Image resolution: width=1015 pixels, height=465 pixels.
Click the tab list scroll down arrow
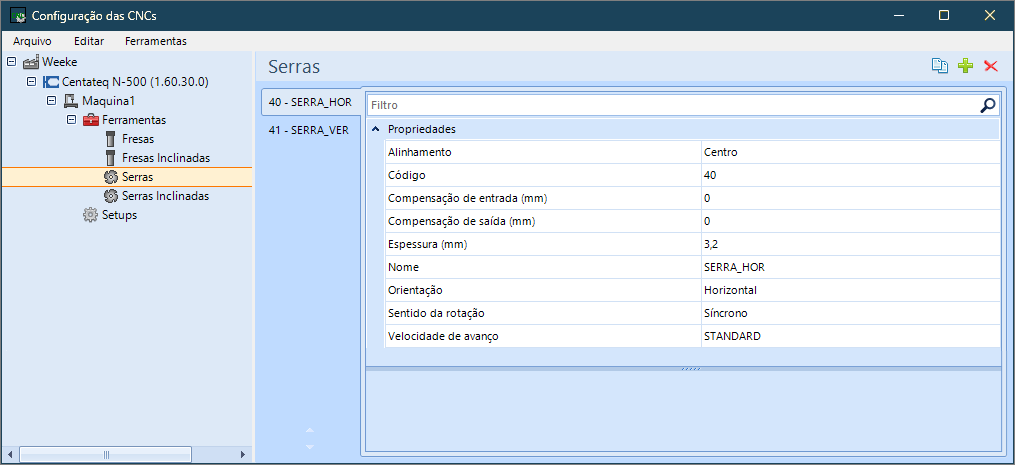(x=309, y=447)
